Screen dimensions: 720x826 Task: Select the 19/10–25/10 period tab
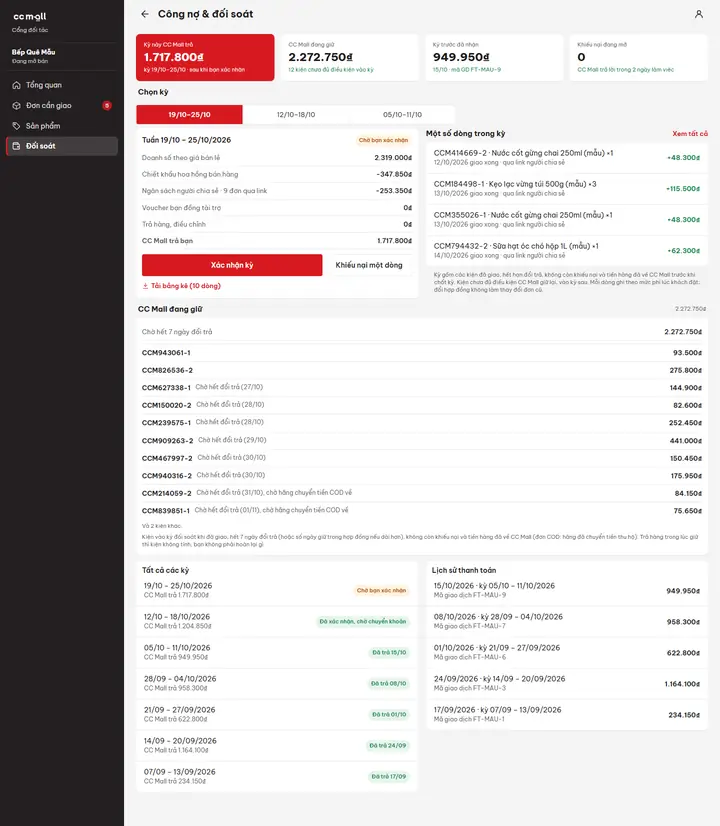pyautogui.click(x=190, y=114)
